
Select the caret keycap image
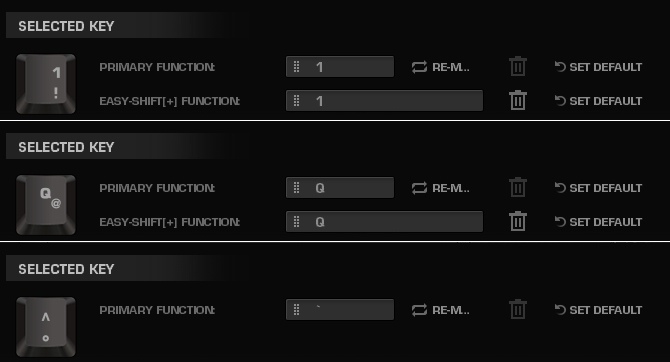[46, 327]
